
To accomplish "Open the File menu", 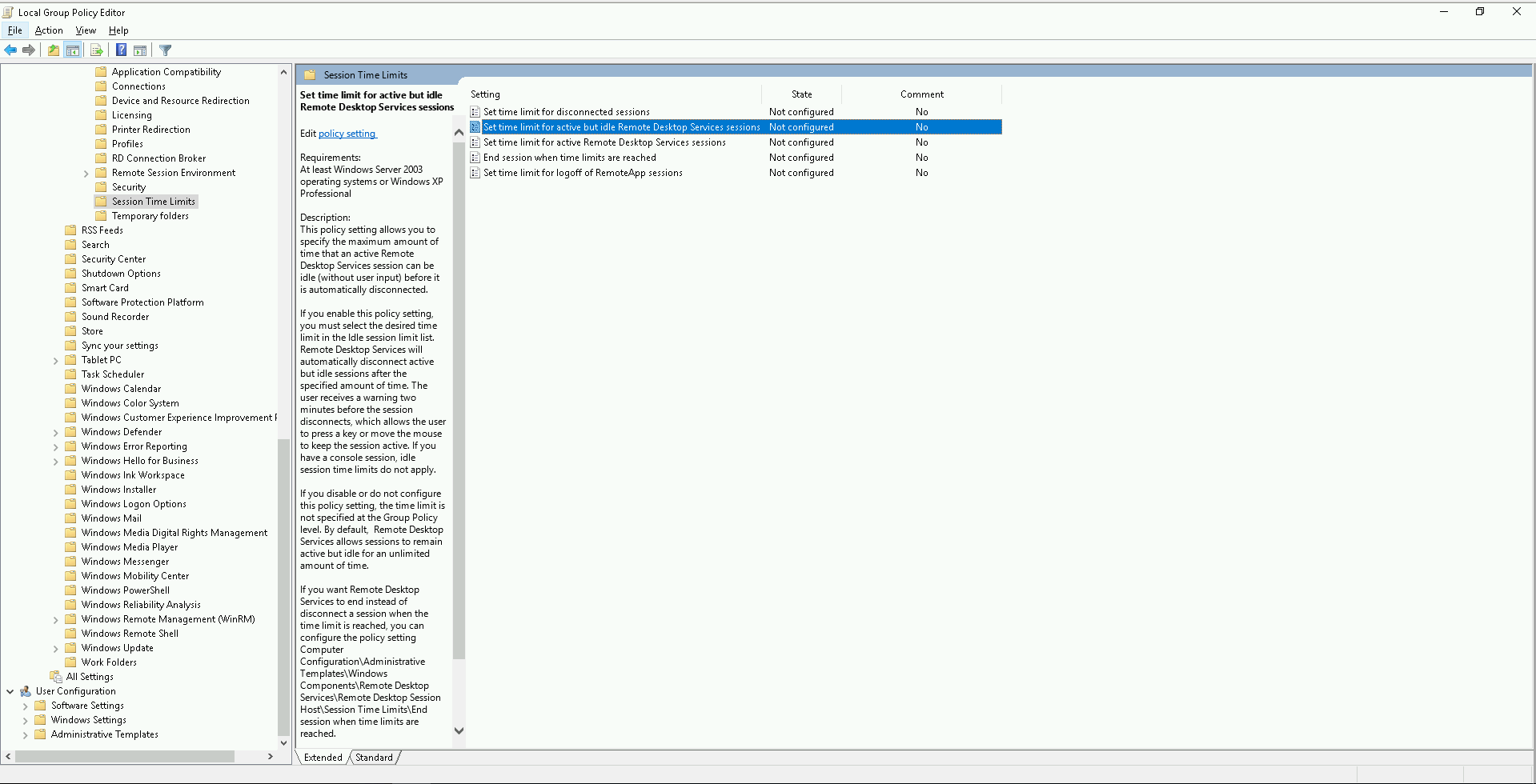I will [x=15, y=30].
